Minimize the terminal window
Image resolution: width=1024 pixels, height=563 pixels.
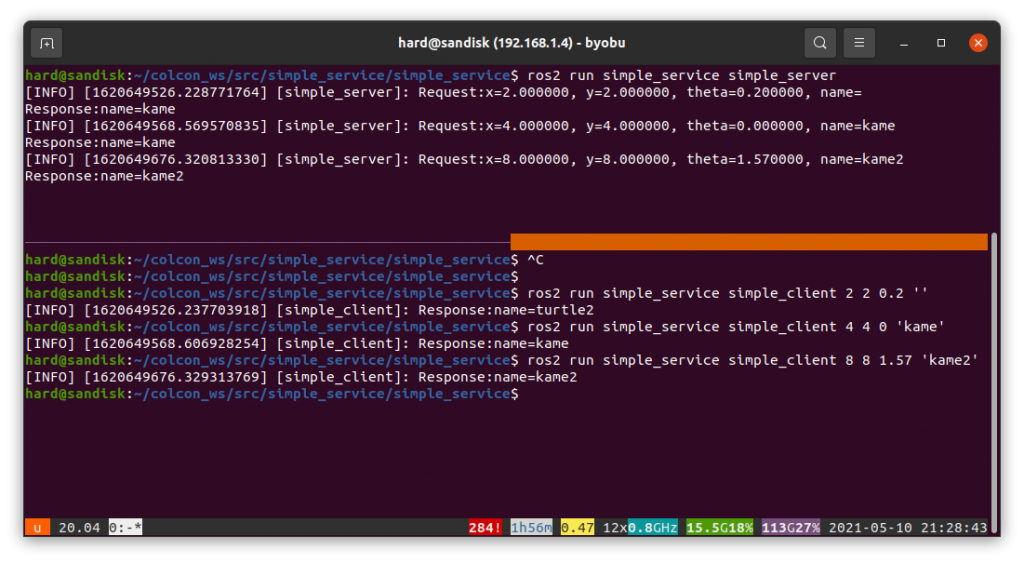[x=904, y=43]
